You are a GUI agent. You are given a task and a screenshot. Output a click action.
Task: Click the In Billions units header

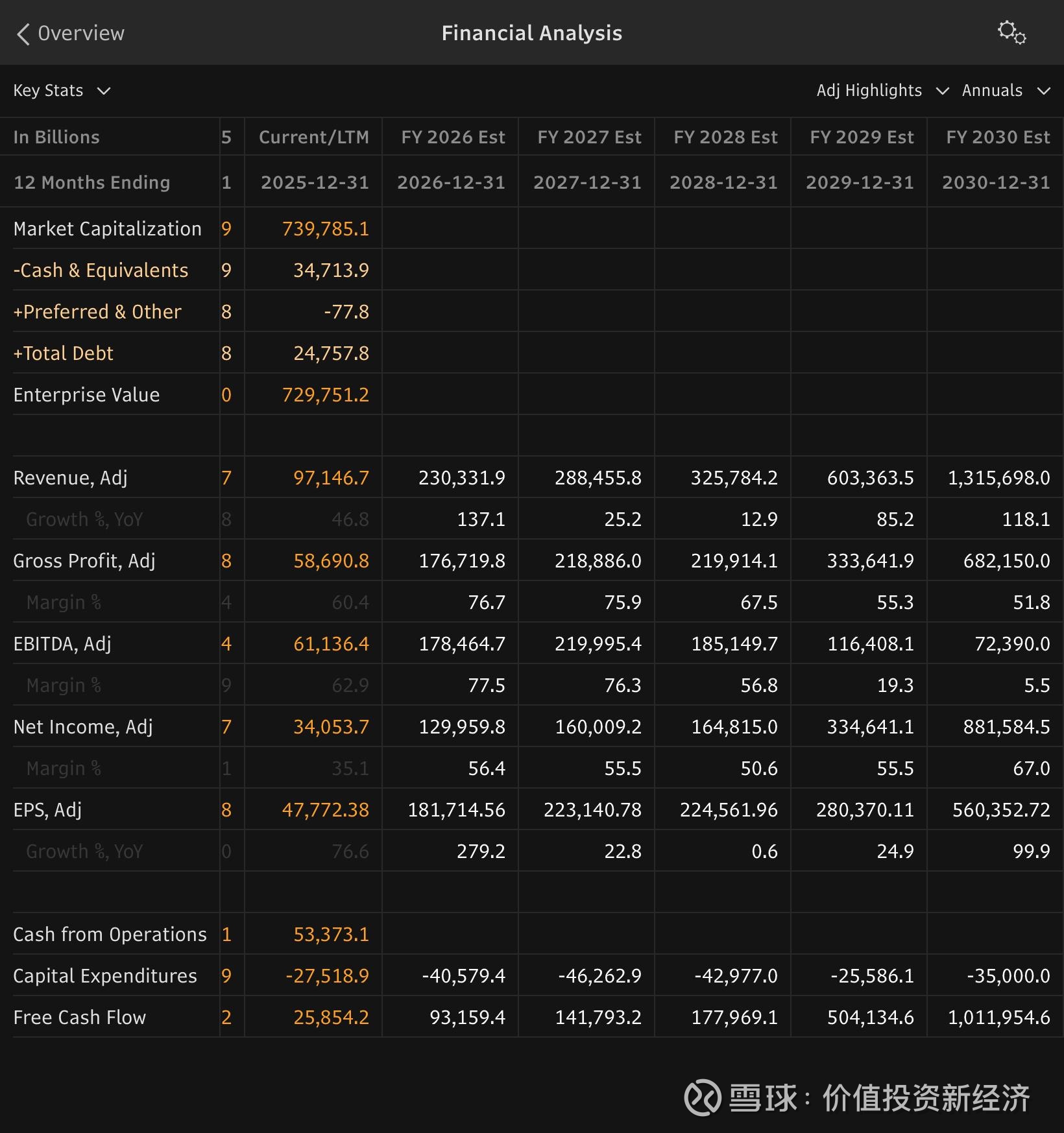click(56, 137)
